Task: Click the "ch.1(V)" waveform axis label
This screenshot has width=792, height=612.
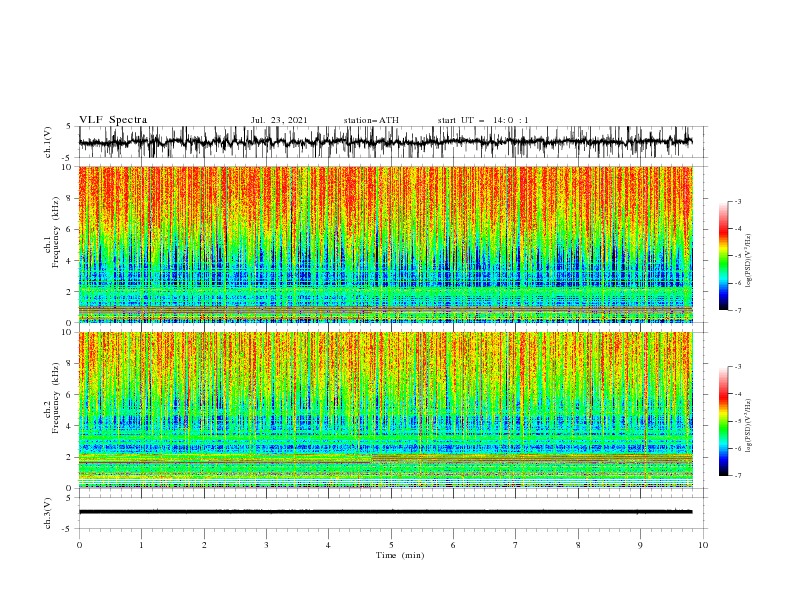Action: click(48, 142)
